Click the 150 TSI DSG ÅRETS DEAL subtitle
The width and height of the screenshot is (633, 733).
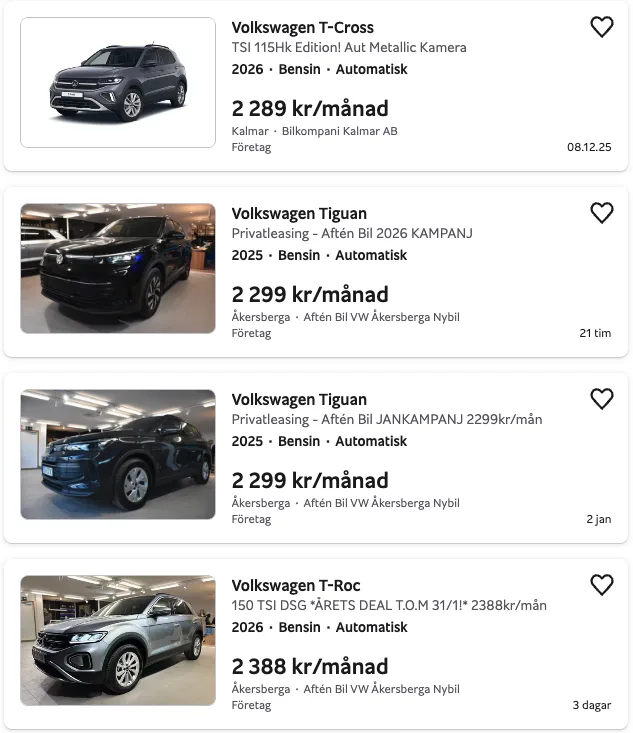click(389, 606)
